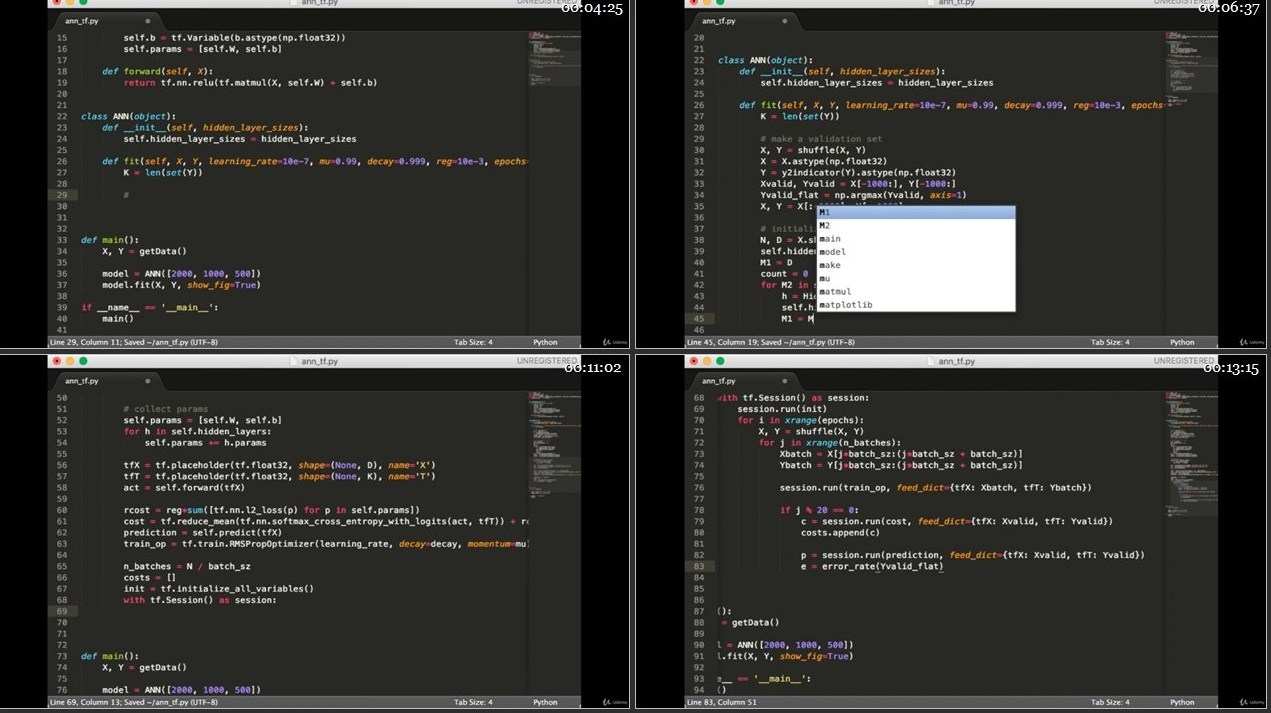Click line number 26 in Line 29 window
This screenshot has height=713, width=1271.
click(62, 161)
